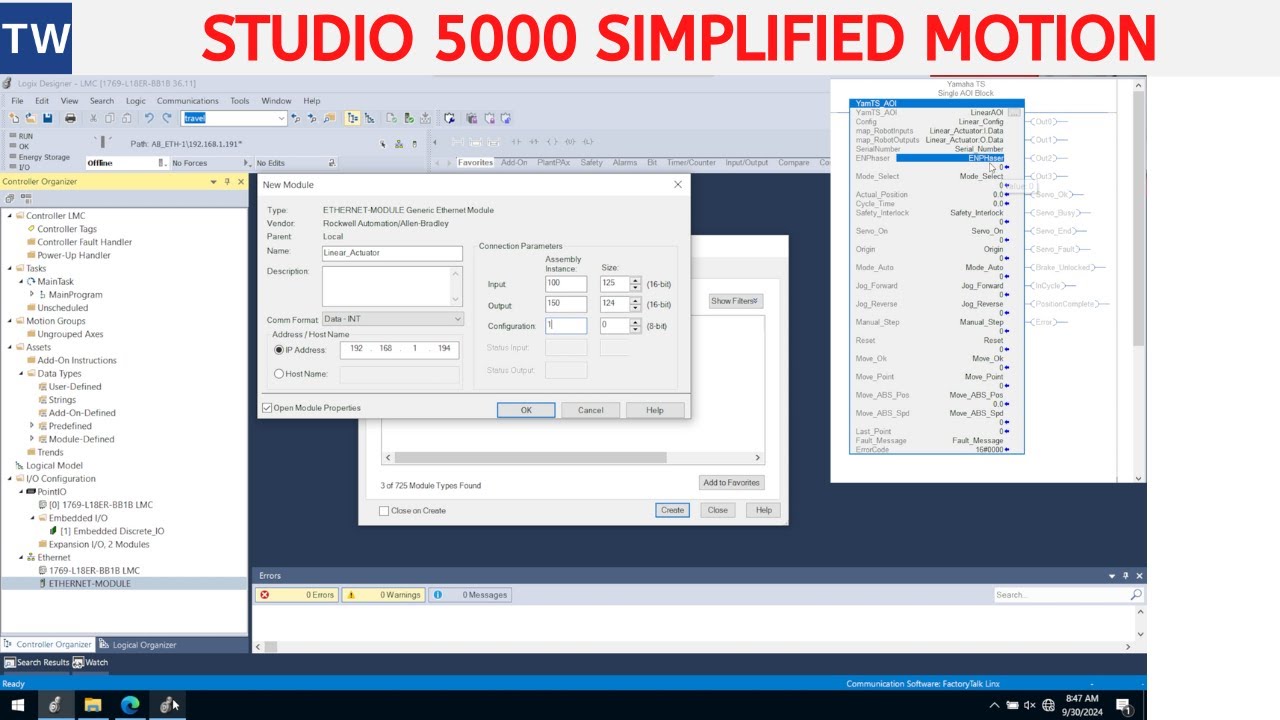Expand the MainProgram tree node
This screenshot has height=720, width=1280.
click(32, 295)
